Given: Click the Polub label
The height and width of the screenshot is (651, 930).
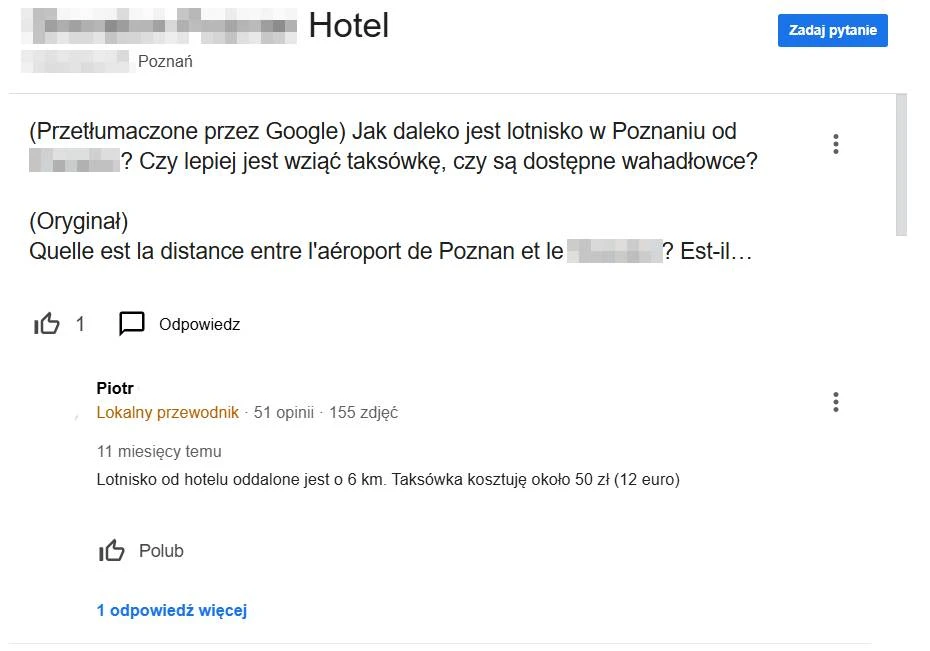Looking at the screenshot, I should [x=161, y=551].
